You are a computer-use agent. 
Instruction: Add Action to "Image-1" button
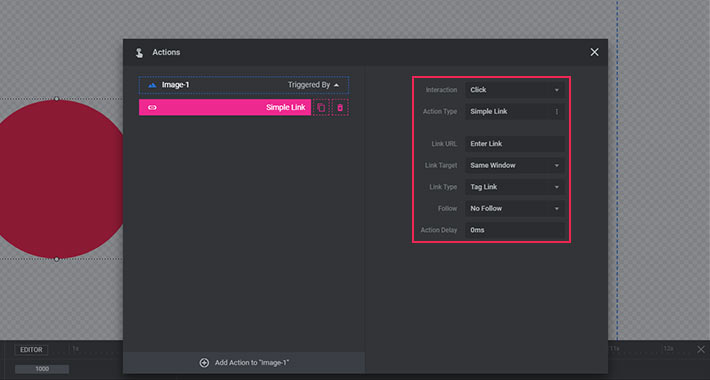244,363
